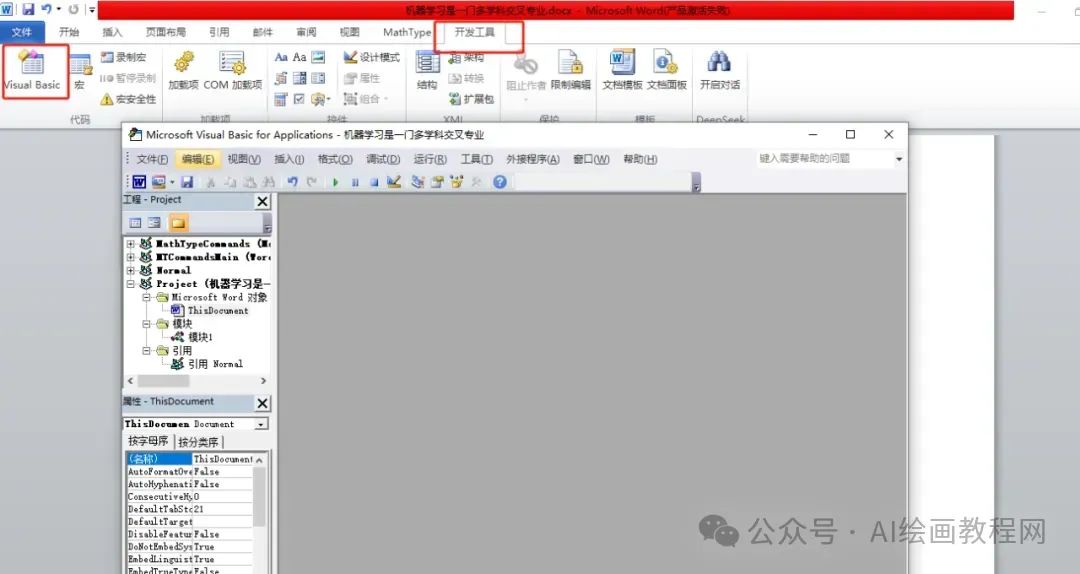This screenshot has height=574, width=1080.
Task: Insert the check box content control
Action: (x=299, y=99)
